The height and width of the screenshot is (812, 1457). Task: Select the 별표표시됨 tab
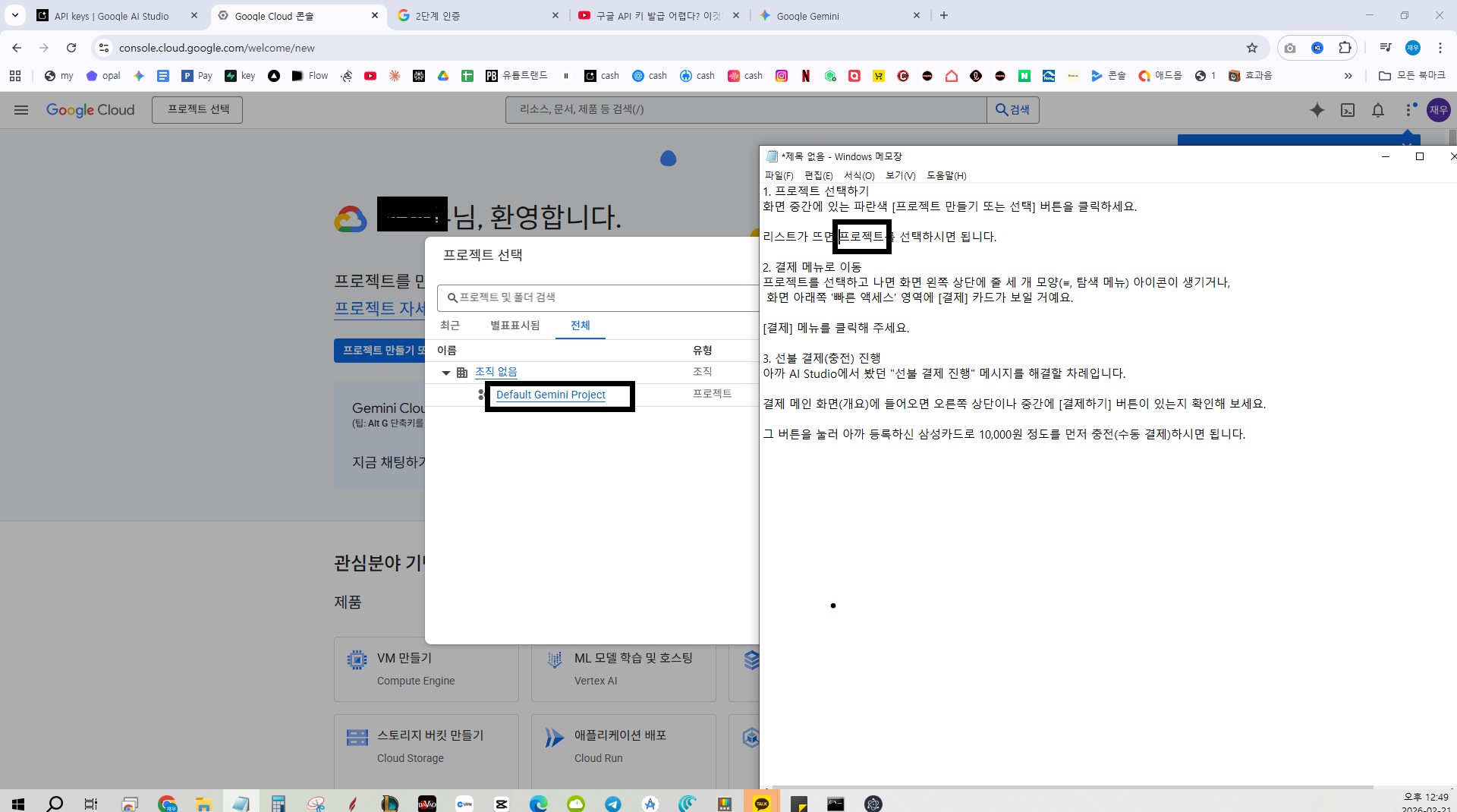click(x=515, y=326)
